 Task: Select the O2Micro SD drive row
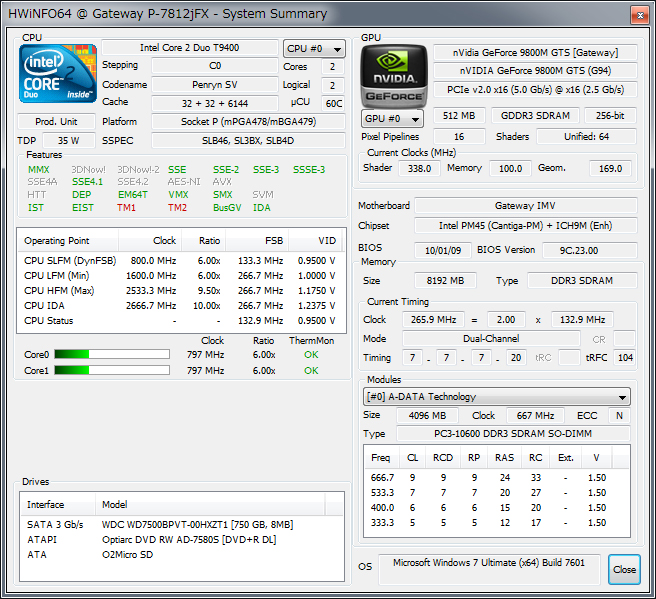point(182,555)
